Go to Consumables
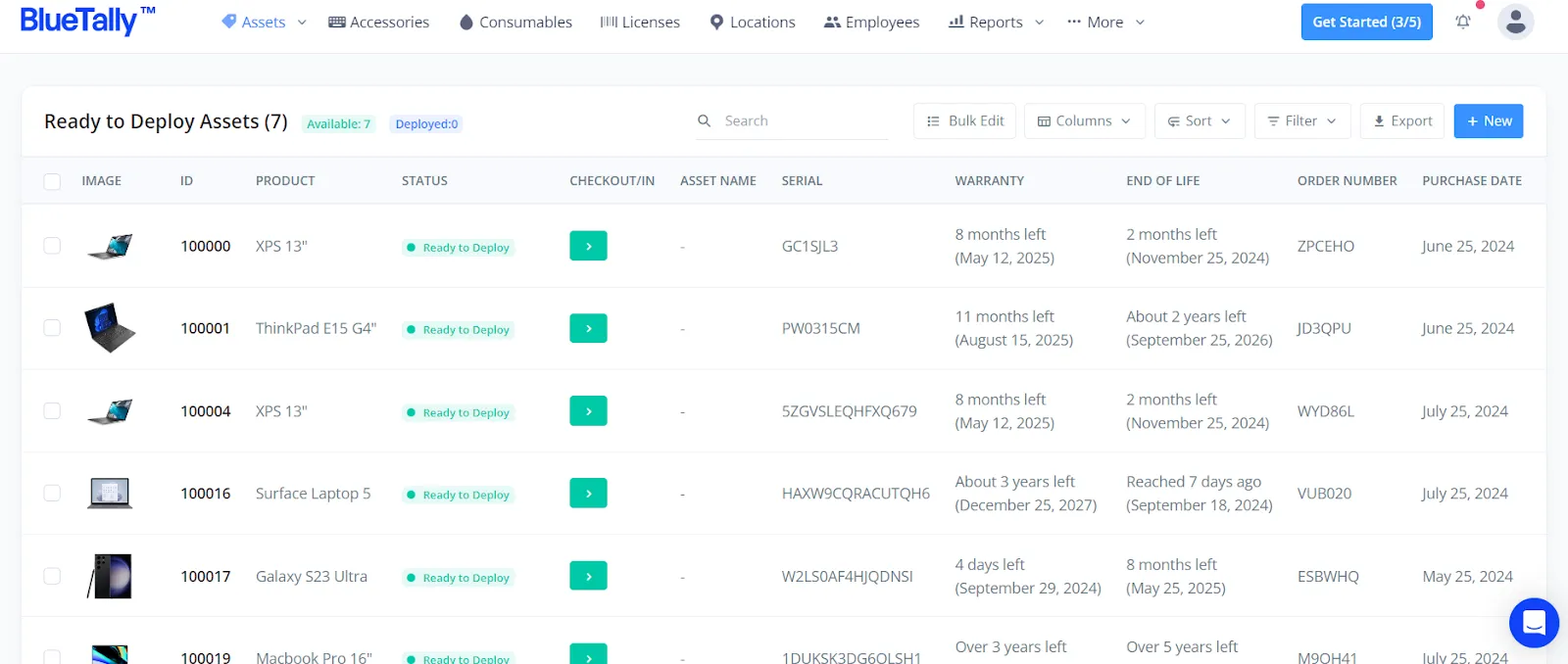Image resolution: width=1568 pixels, height=664 pixels. click(515, 22)
